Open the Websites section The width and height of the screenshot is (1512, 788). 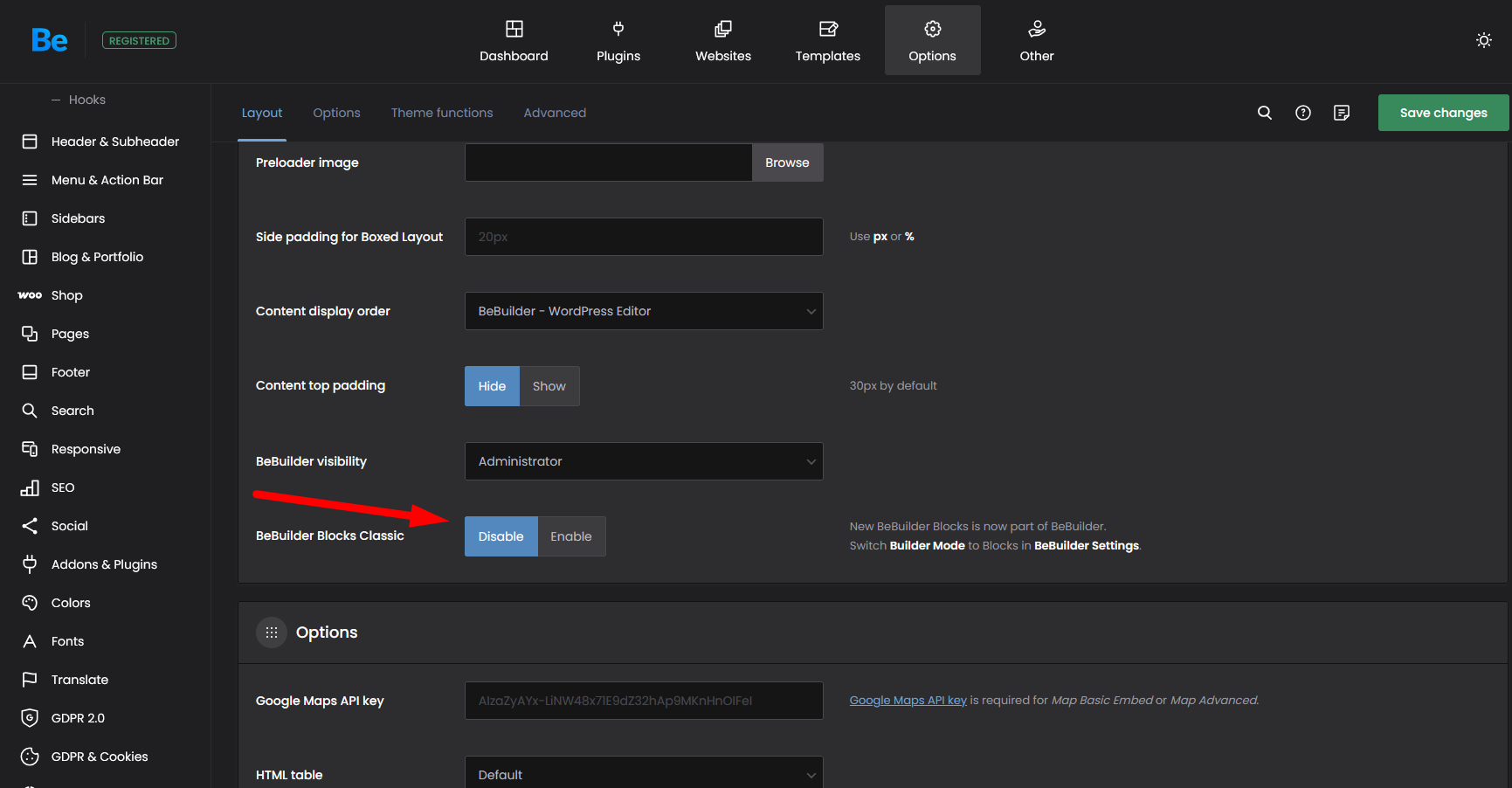tap(722, 41)
